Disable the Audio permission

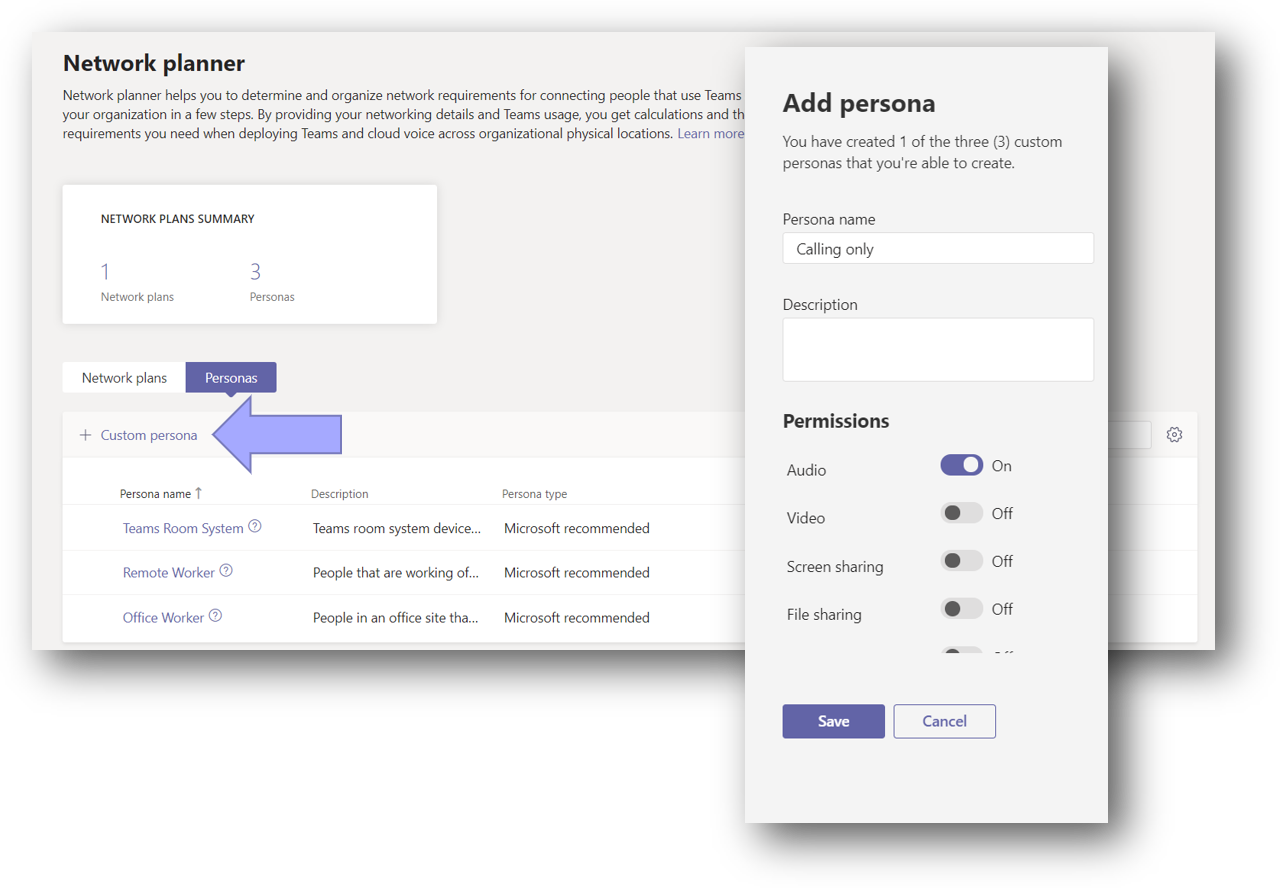[961, 465]
